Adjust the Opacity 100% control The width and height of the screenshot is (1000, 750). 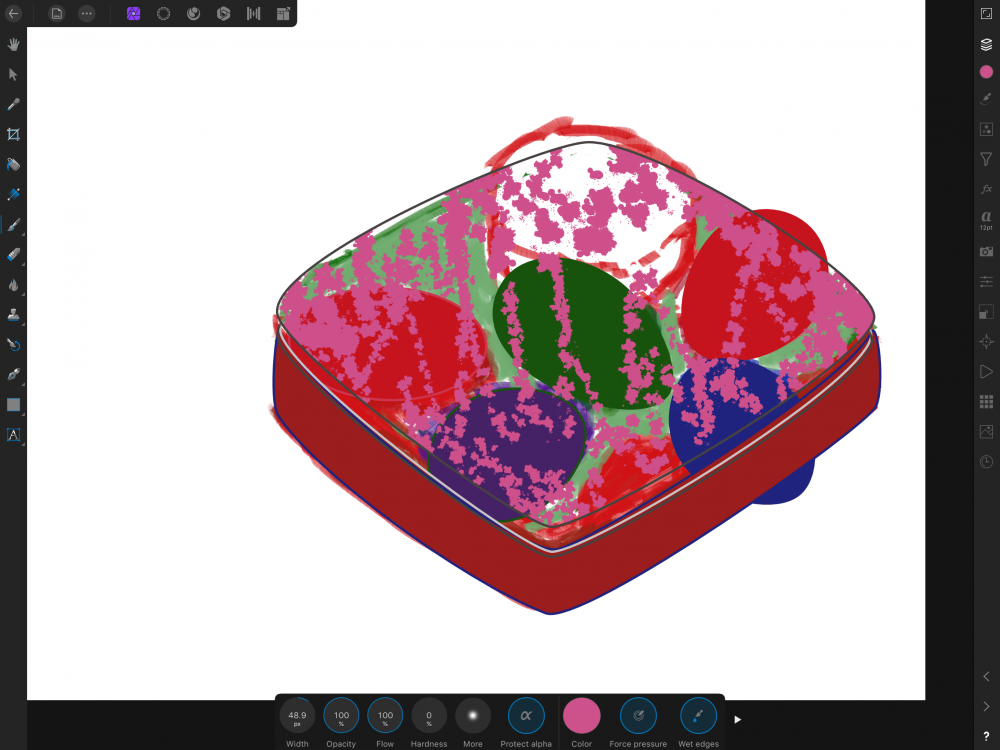(x=341, y=716)
